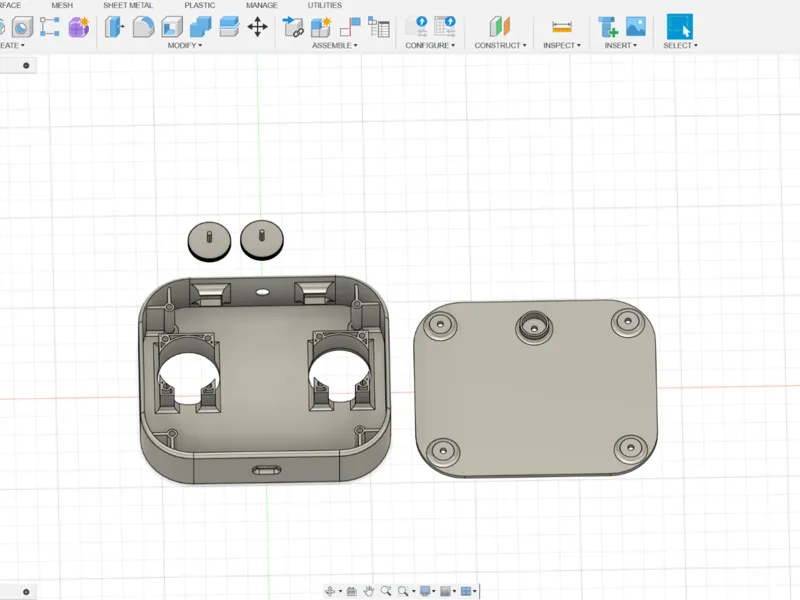
Task: Select the Pan hand tool
Action: [x=369, y=591]
